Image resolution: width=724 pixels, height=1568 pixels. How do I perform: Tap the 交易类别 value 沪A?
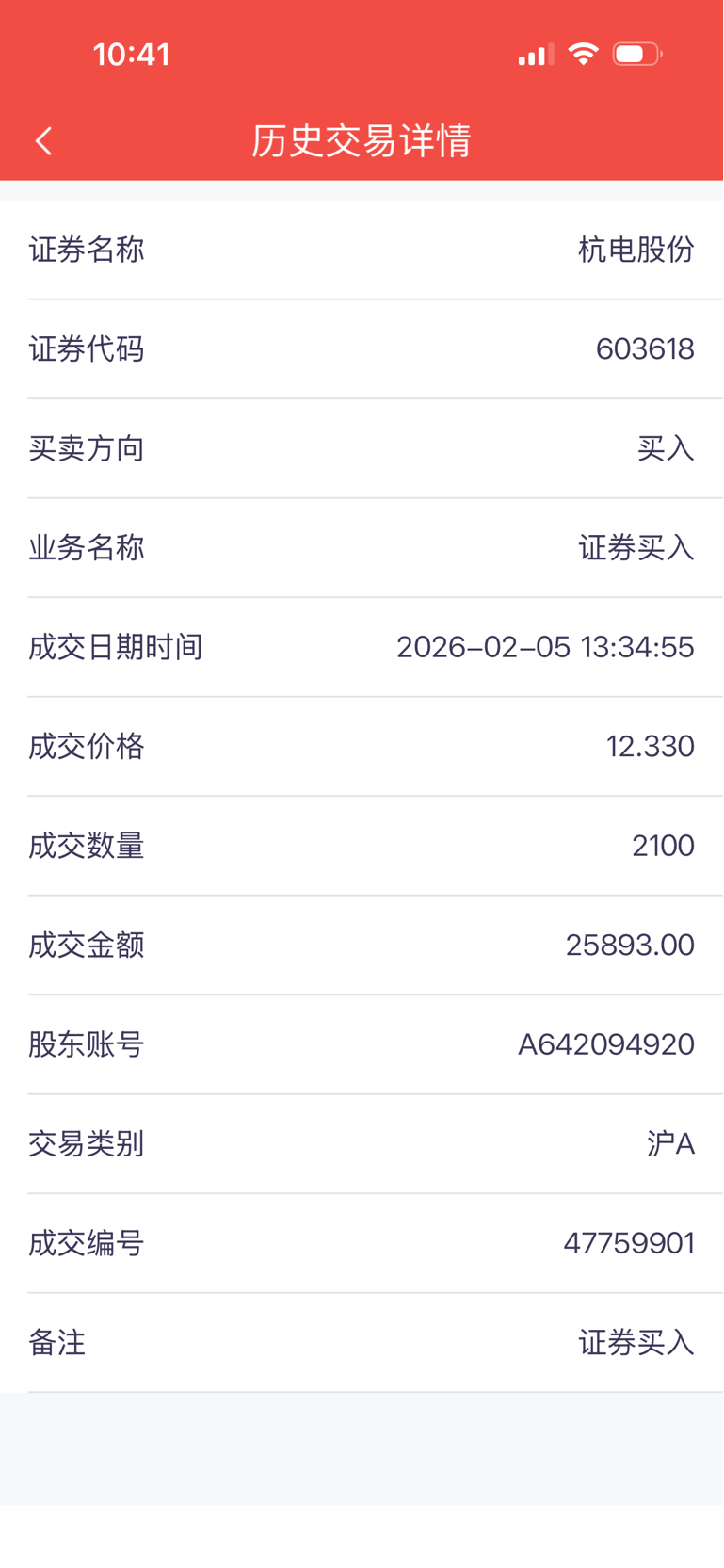click(x=670, y=1143)
